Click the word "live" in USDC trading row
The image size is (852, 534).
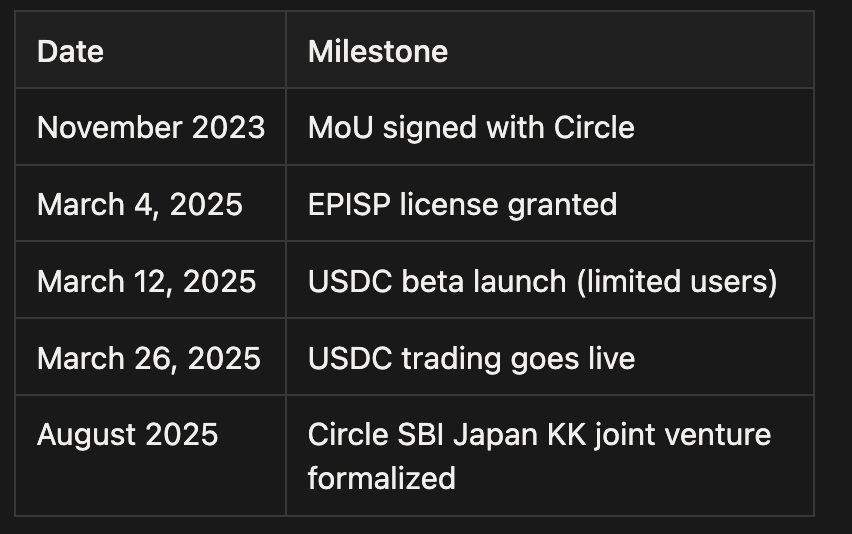[x=610, y=358]
